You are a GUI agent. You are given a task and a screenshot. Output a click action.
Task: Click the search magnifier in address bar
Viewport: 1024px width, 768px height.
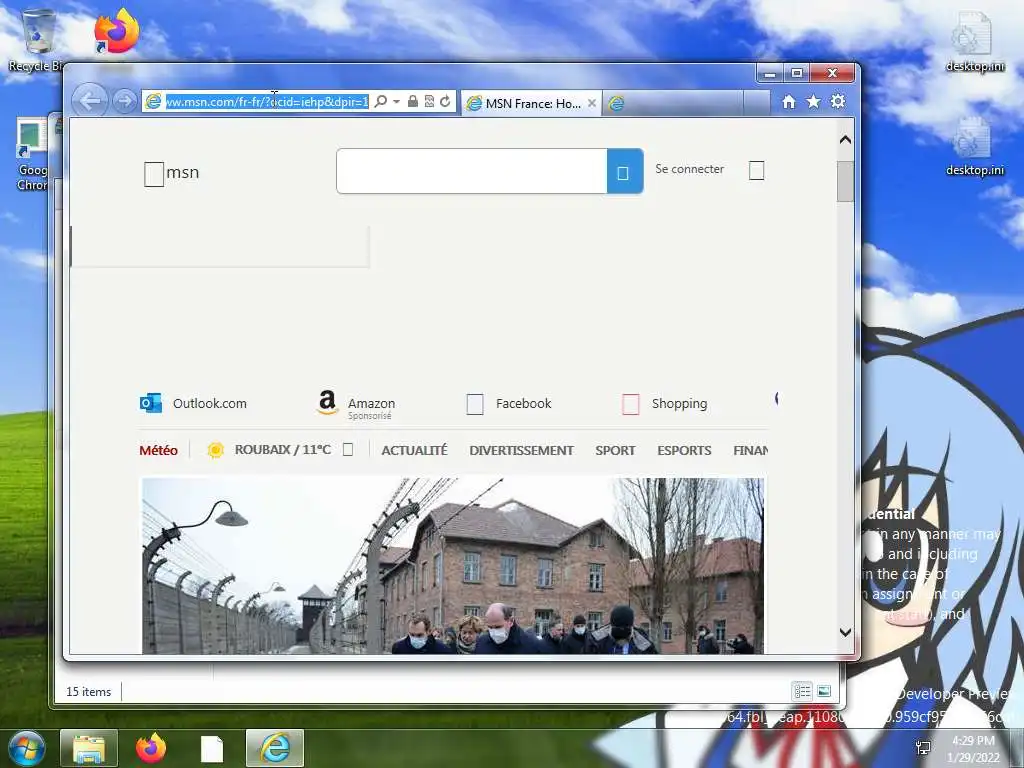[x=381, y=101]
